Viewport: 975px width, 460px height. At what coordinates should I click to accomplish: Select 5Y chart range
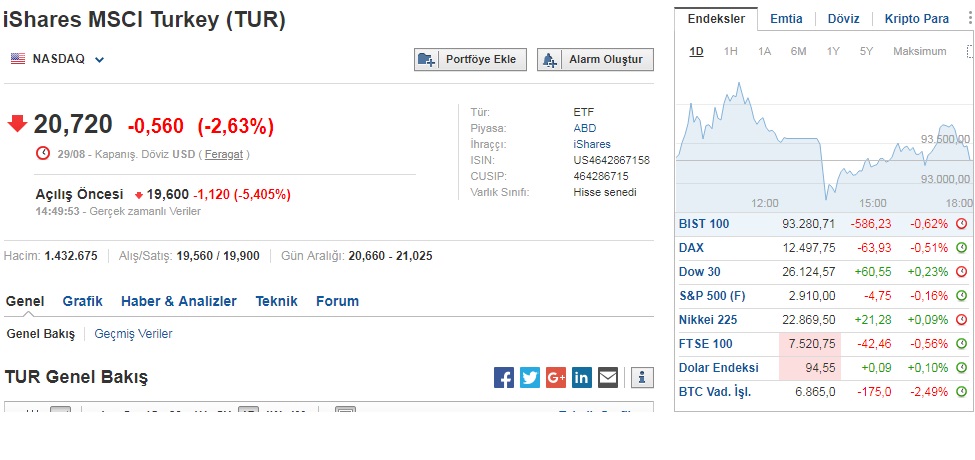[x=866, y=52]
